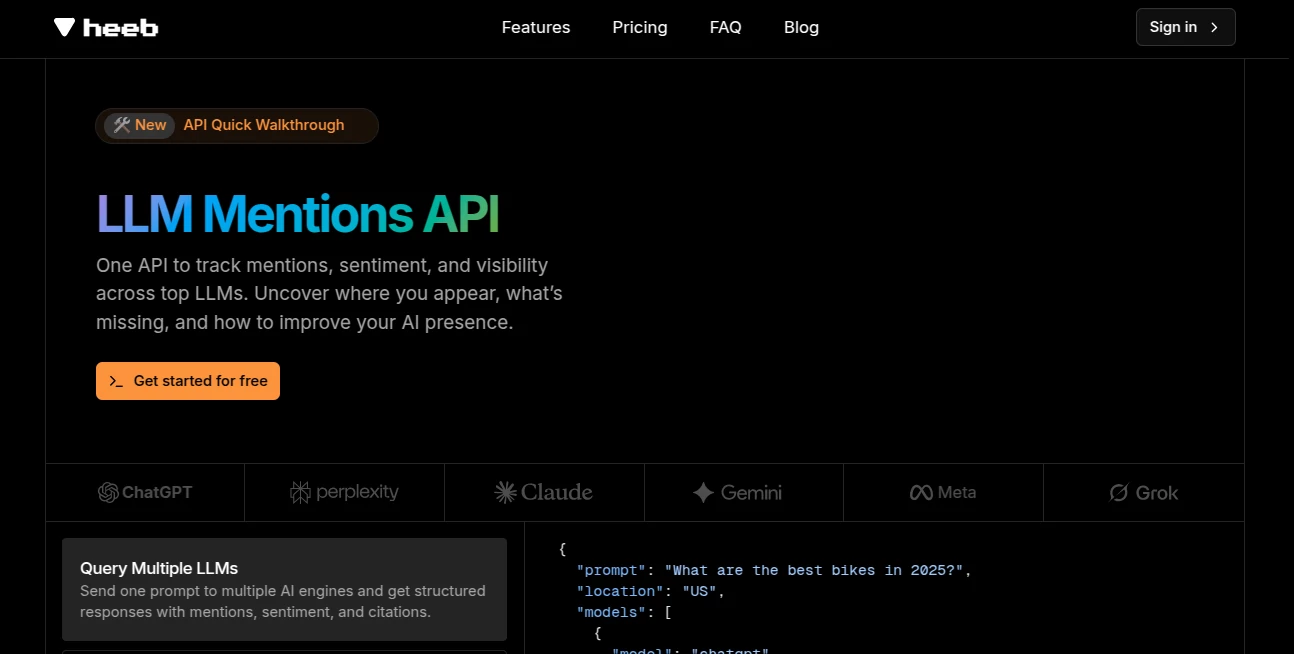Screen dimensions: 1294x654
Task: Click the "prompt" line in JSON sample
Action: [x=773, y=570]
